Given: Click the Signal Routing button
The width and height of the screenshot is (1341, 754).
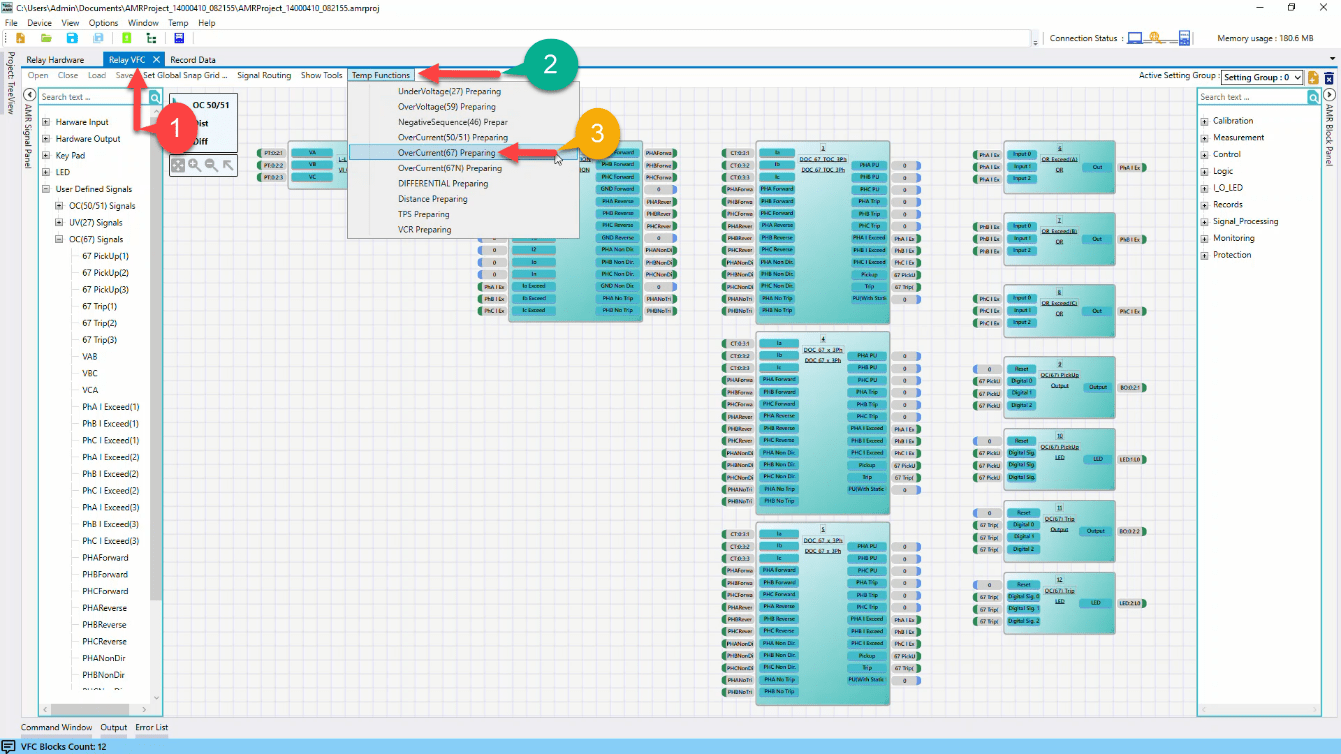Looking at the screenshot, I should tap(264, 75).
